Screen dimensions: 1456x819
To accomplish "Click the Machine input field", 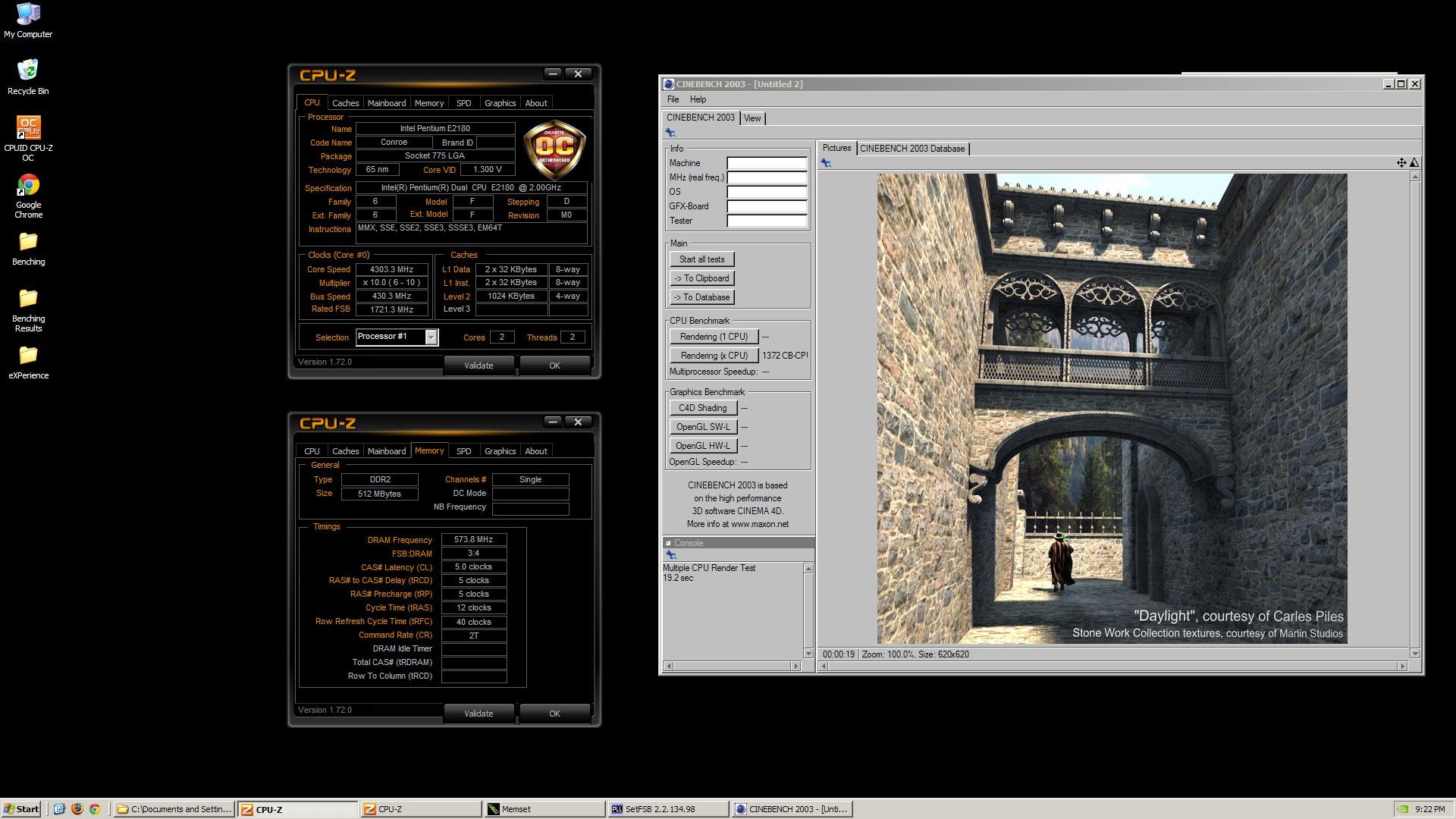I will 767,163.
